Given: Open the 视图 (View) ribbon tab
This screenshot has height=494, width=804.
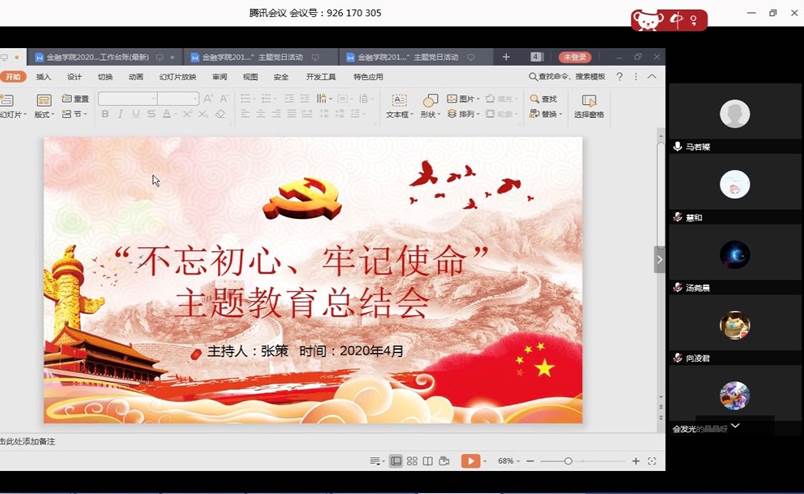Looking at the screenshot, I should pyautogui.click(x=250, y=76).
